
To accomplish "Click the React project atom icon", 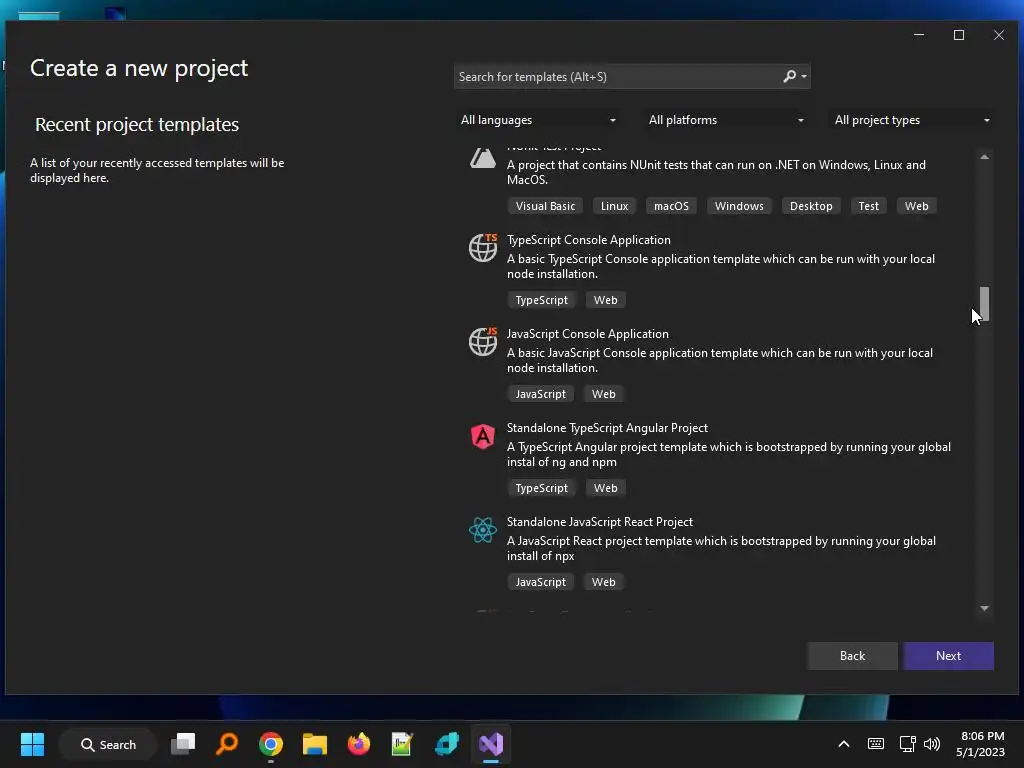I will tap(483, 530).
